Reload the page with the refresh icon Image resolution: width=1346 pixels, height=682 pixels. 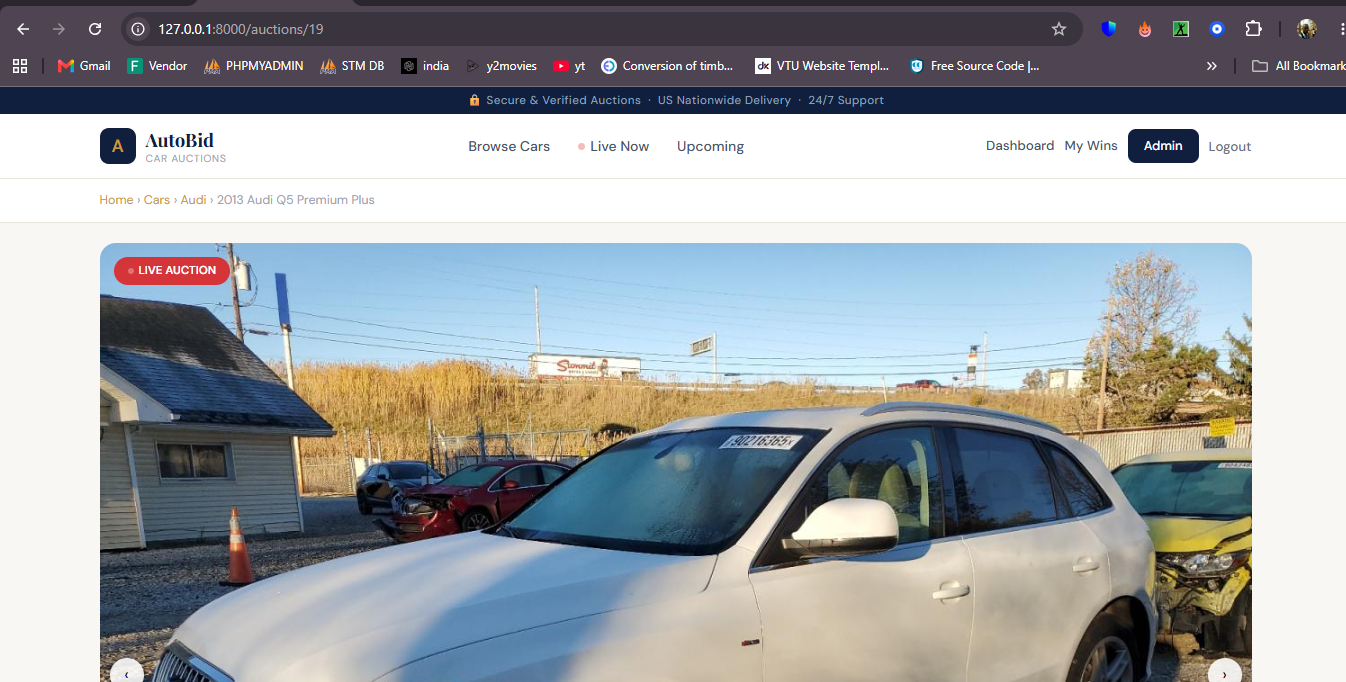(x=95, y=29)
